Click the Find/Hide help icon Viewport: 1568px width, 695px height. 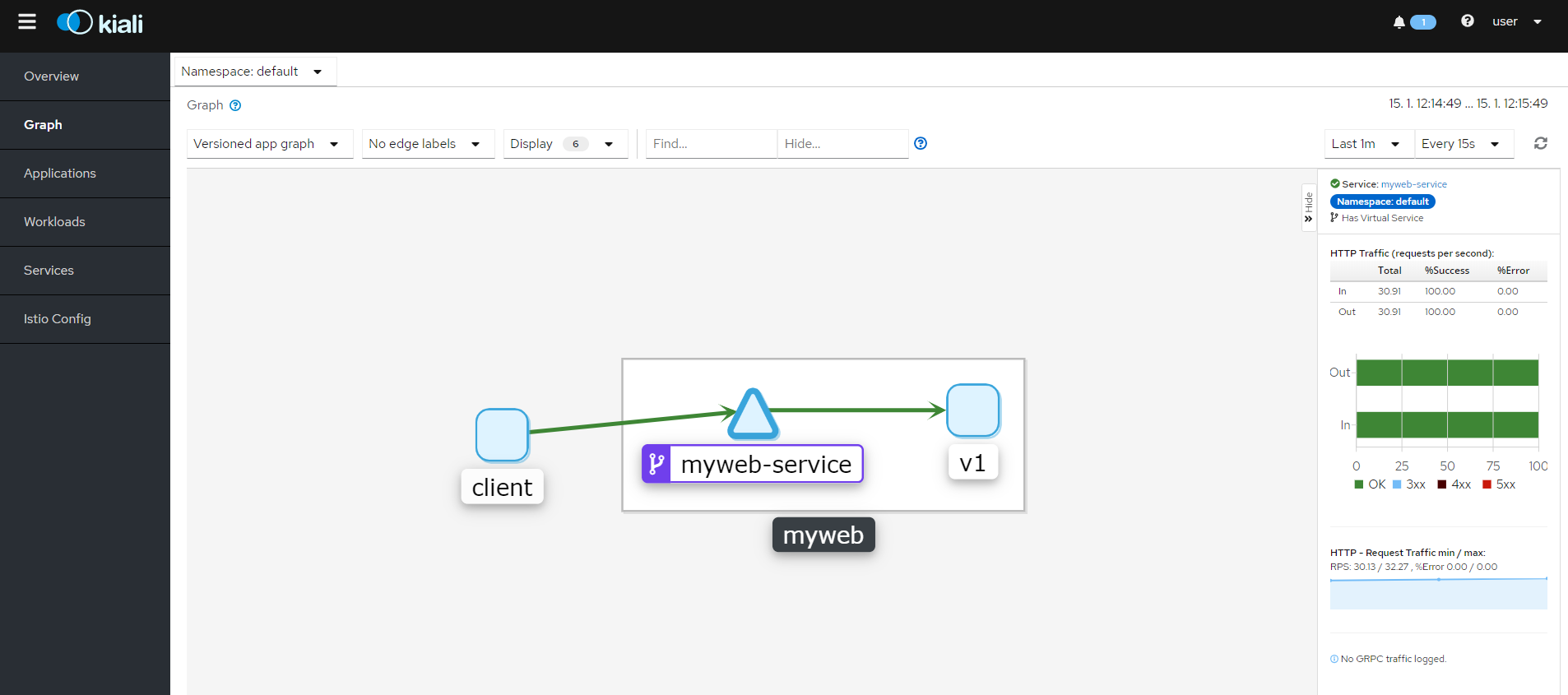tap(921, 143)
